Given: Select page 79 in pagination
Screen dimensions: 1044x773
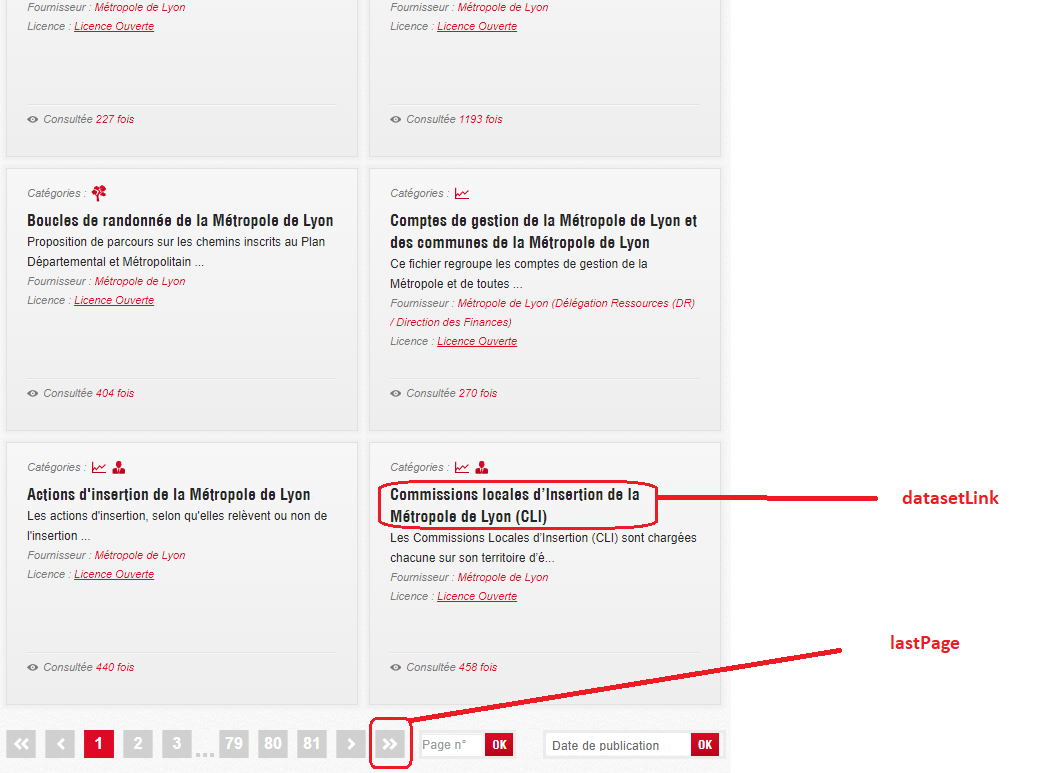Looking at the screenshot, I should pos(234,744).
